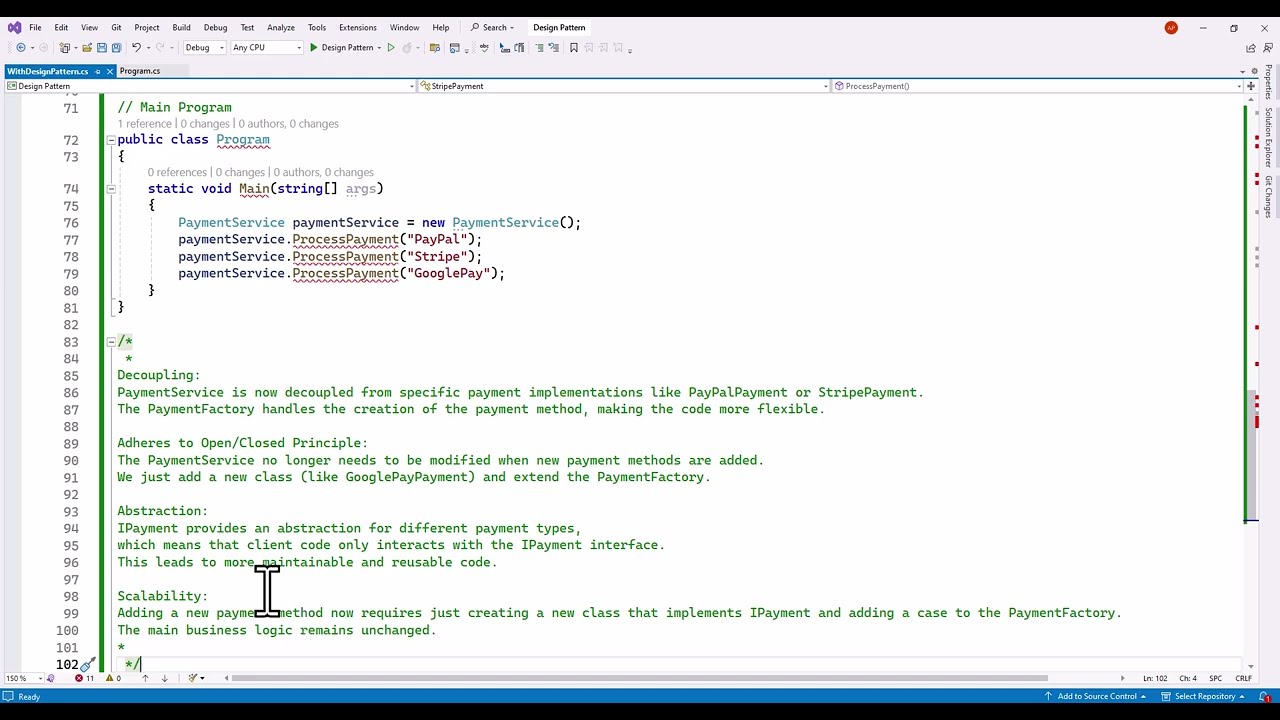The width and height of the screenshot is (1280, 720).
Task: Click the split editor plus icon
Action: [x=1250, y=86]
